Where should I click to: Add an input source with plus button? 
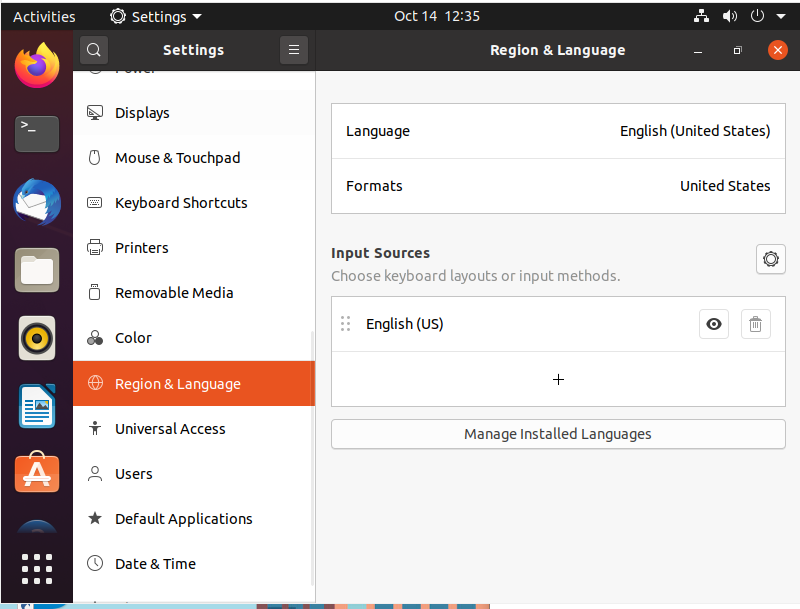coord(558,380)
